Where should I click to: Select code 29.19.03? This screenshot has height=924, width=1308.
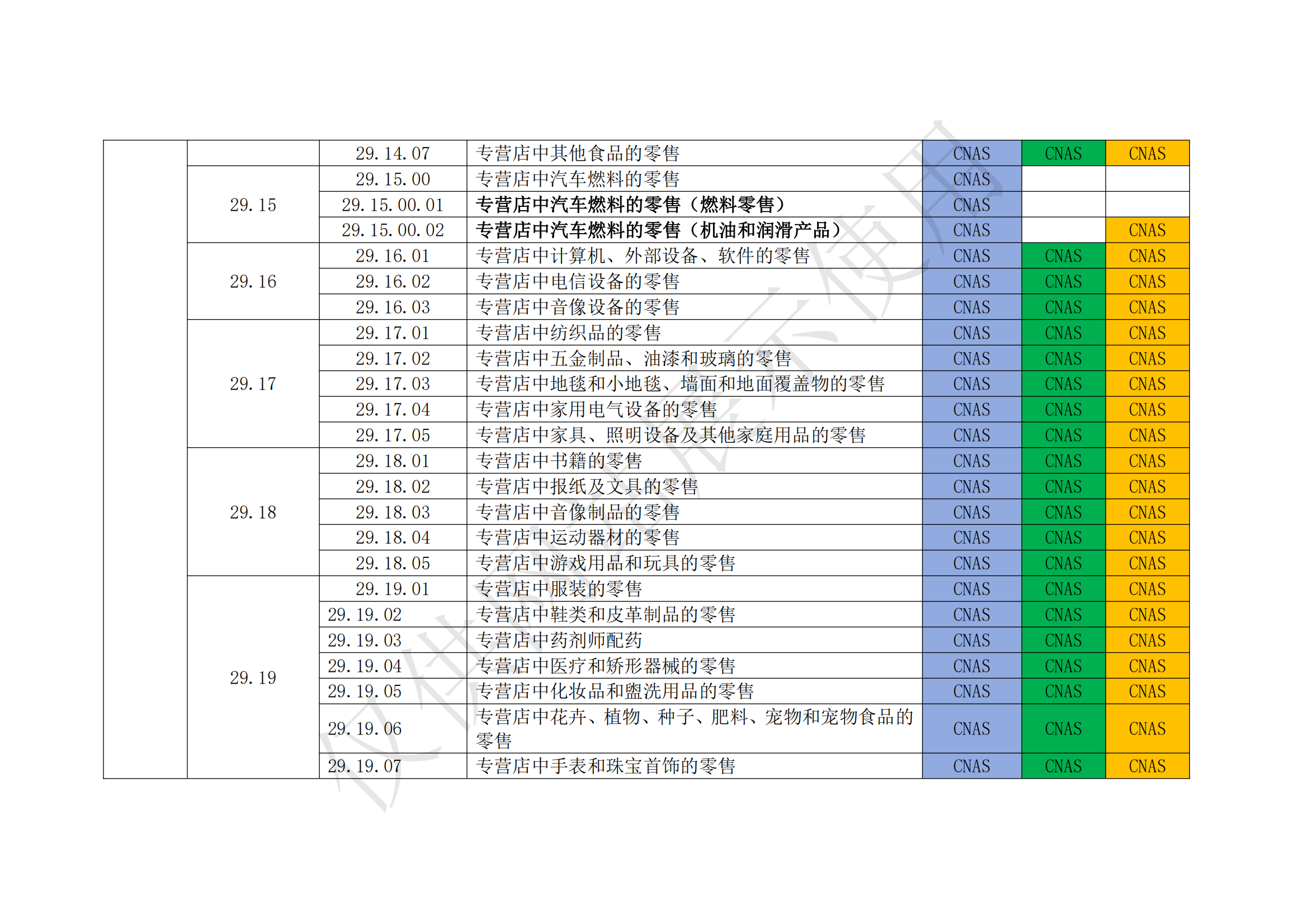pos(365,640)
